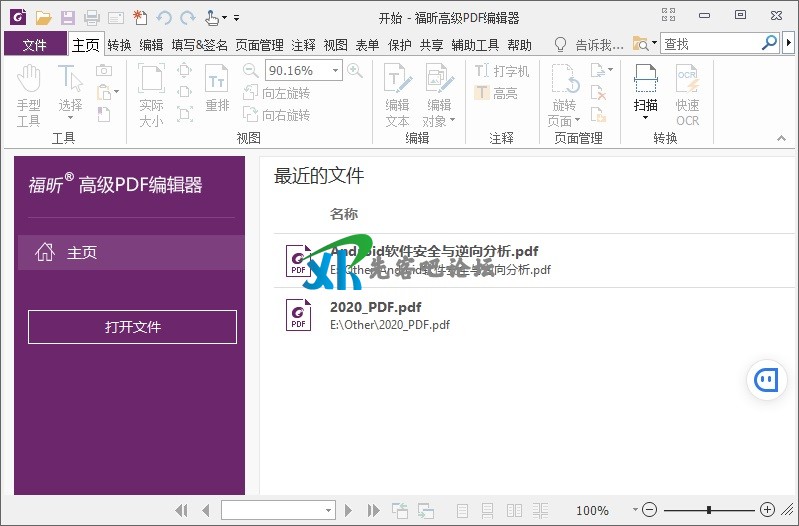799x526 pixels.
Task: Switch to the 页面管理 ribbon tab
Action: pyautogui.click(x=259, y=45)
